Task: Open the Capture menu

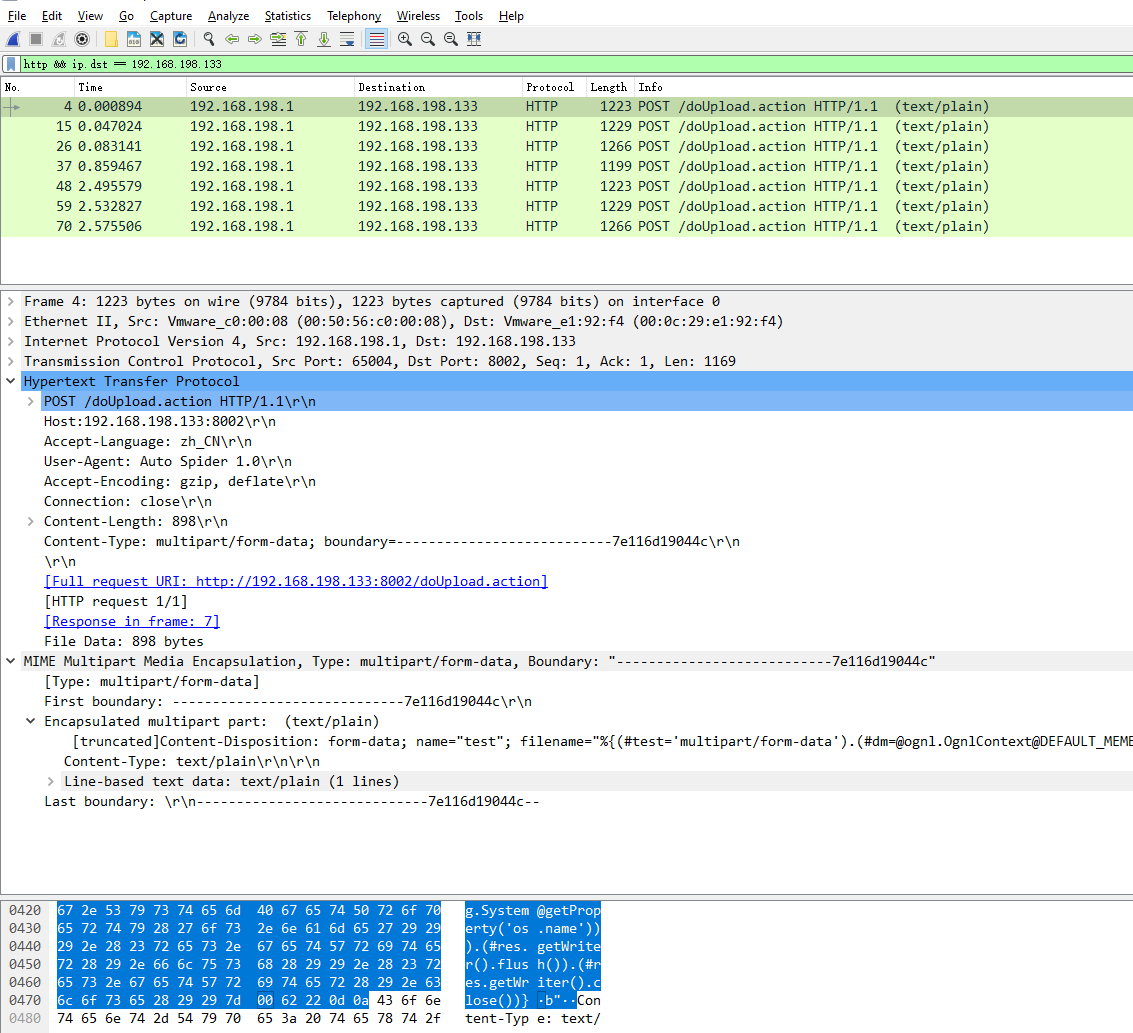Action: point(171,16)
